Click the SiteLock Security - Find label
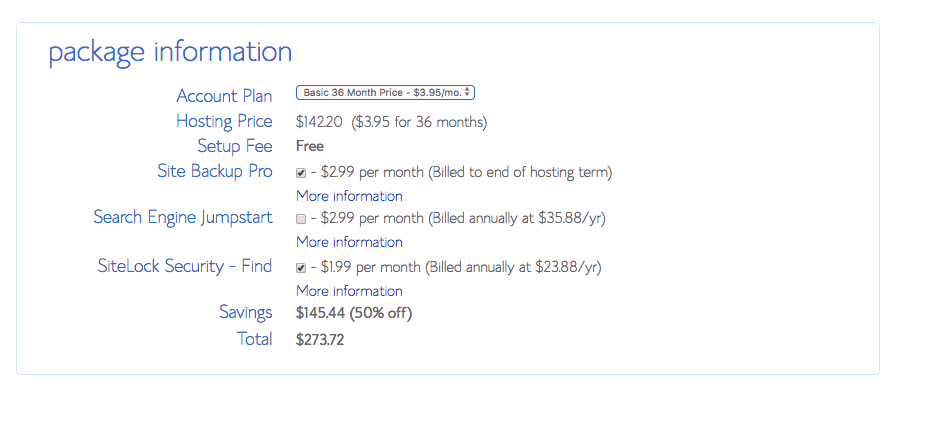 tap(184, 266)
